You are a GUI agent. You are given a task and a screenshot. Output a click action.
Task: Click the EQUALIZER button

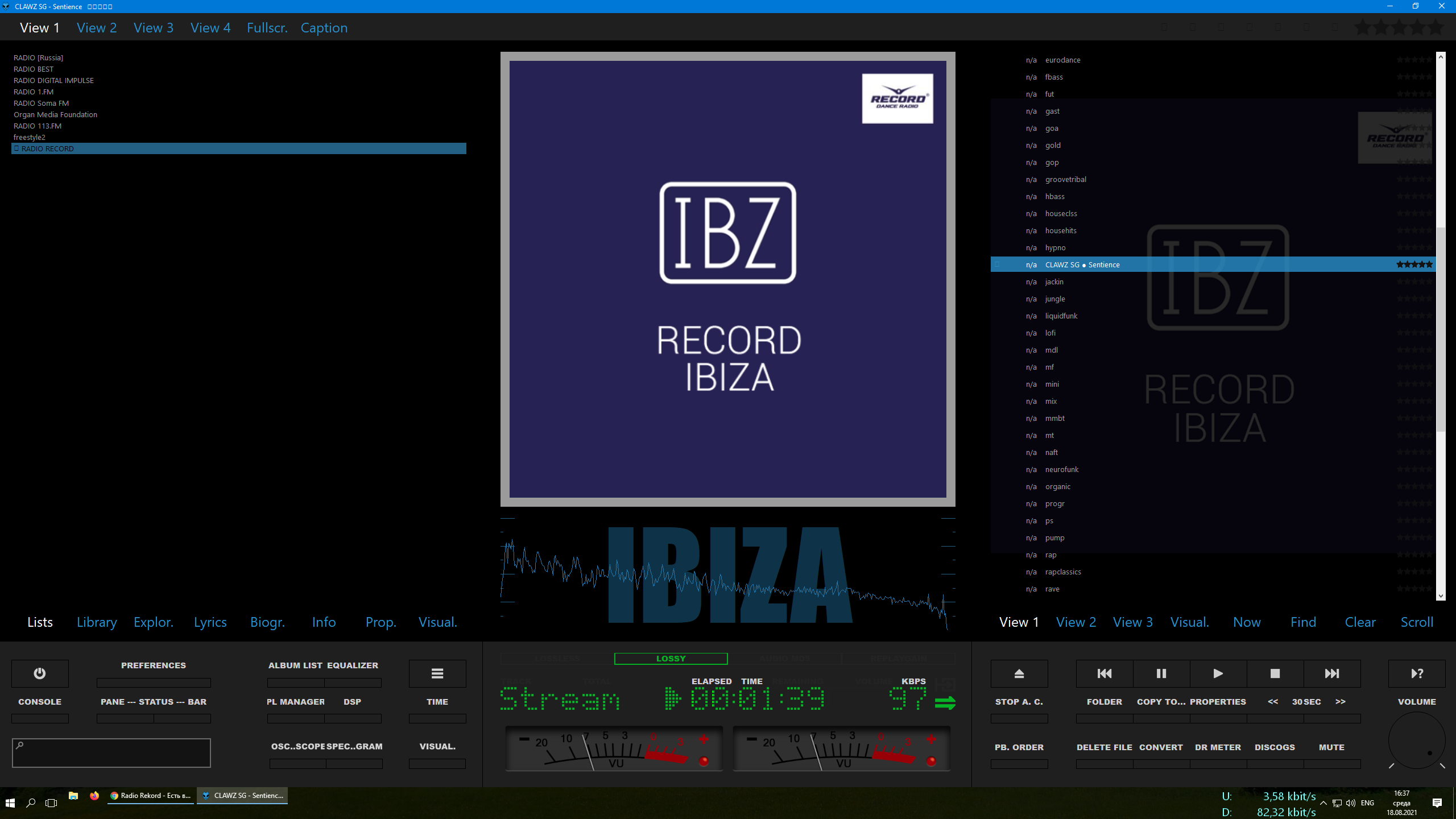[352, 665]
